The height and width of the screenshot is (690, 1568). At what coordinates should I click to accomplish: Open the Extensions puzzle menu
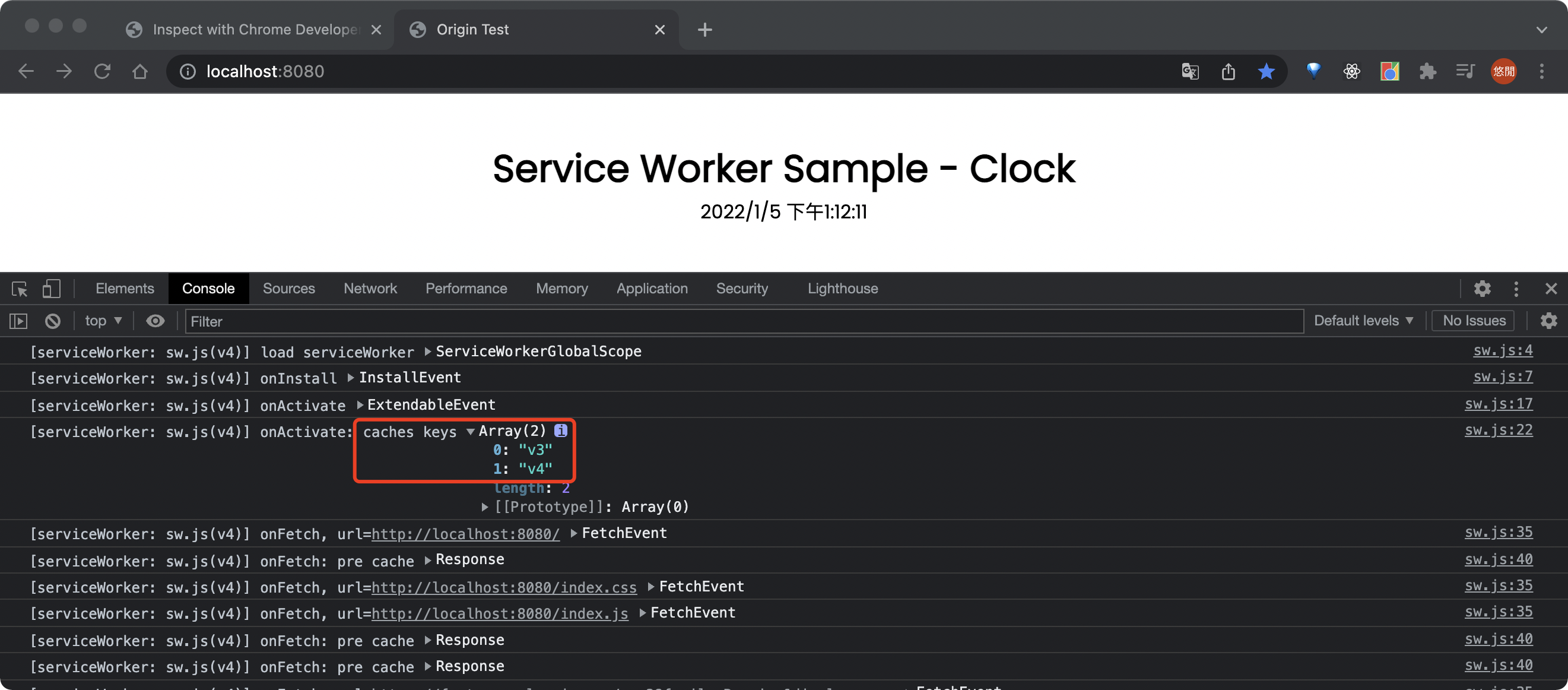1427,71
